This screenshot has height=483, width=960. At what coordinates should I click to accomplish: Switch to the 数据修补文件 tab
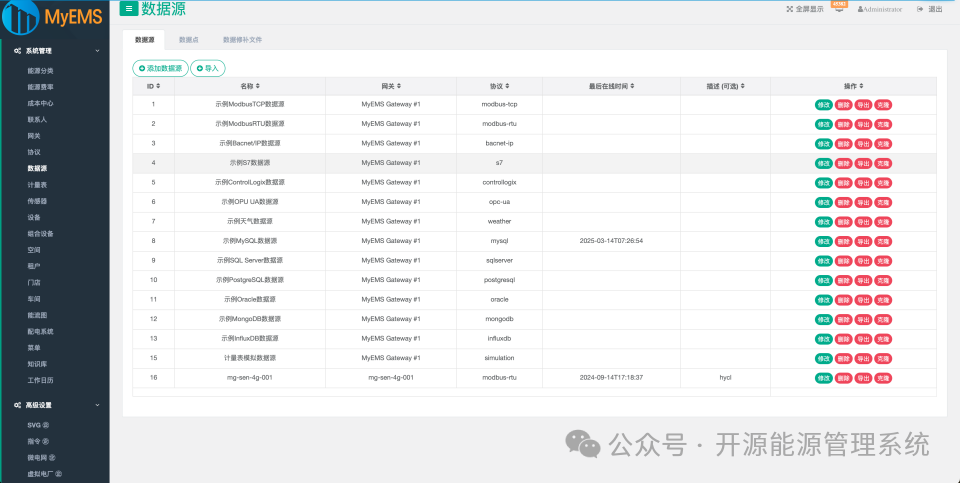point(242,40)
